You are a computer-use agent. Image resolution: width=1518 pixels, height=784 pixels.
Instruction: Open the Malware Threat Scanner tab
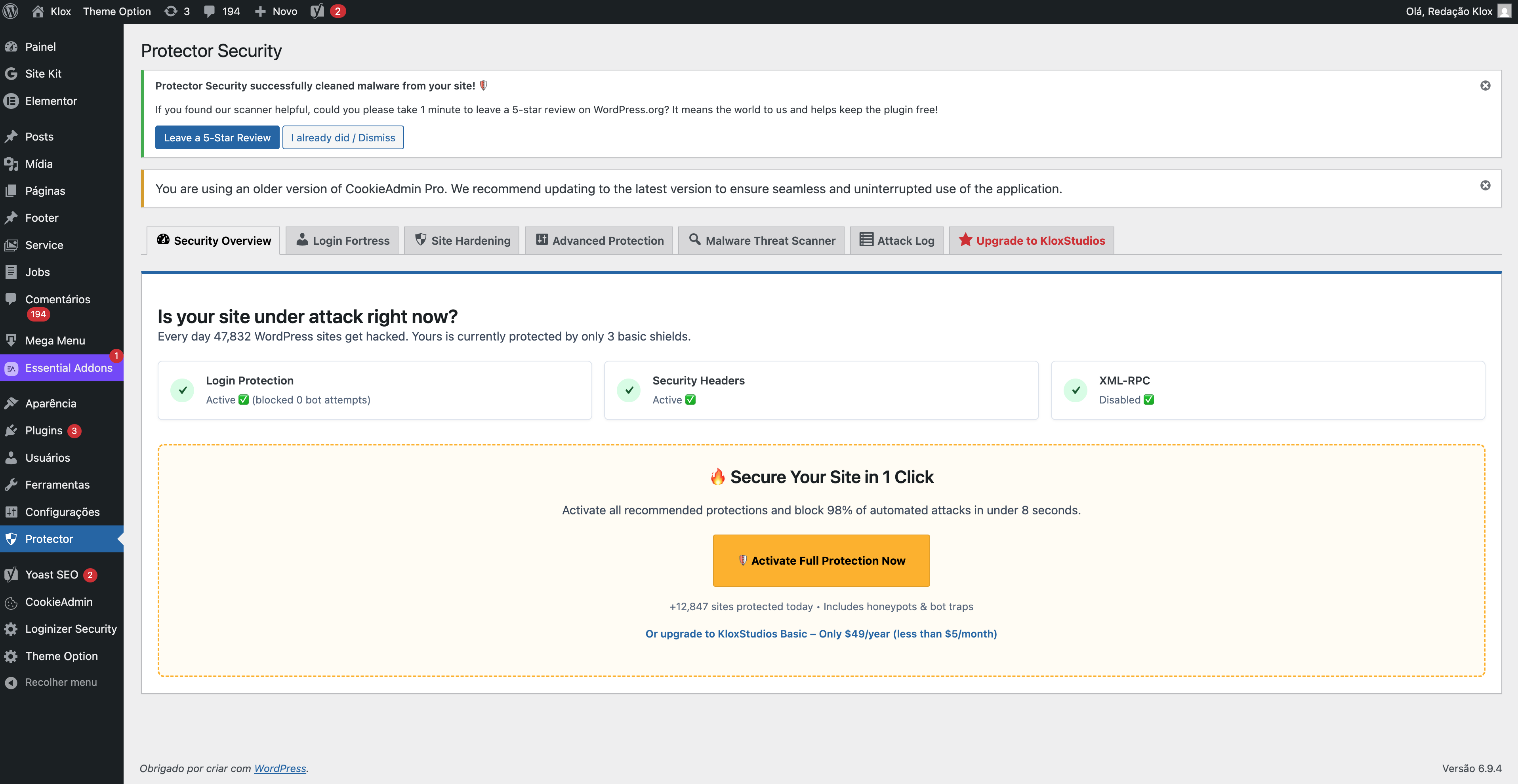tap(761, 240)
